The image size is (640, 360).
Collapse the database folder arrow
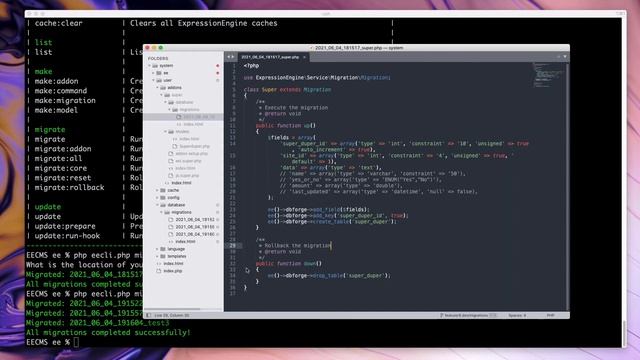coord(158,205)
